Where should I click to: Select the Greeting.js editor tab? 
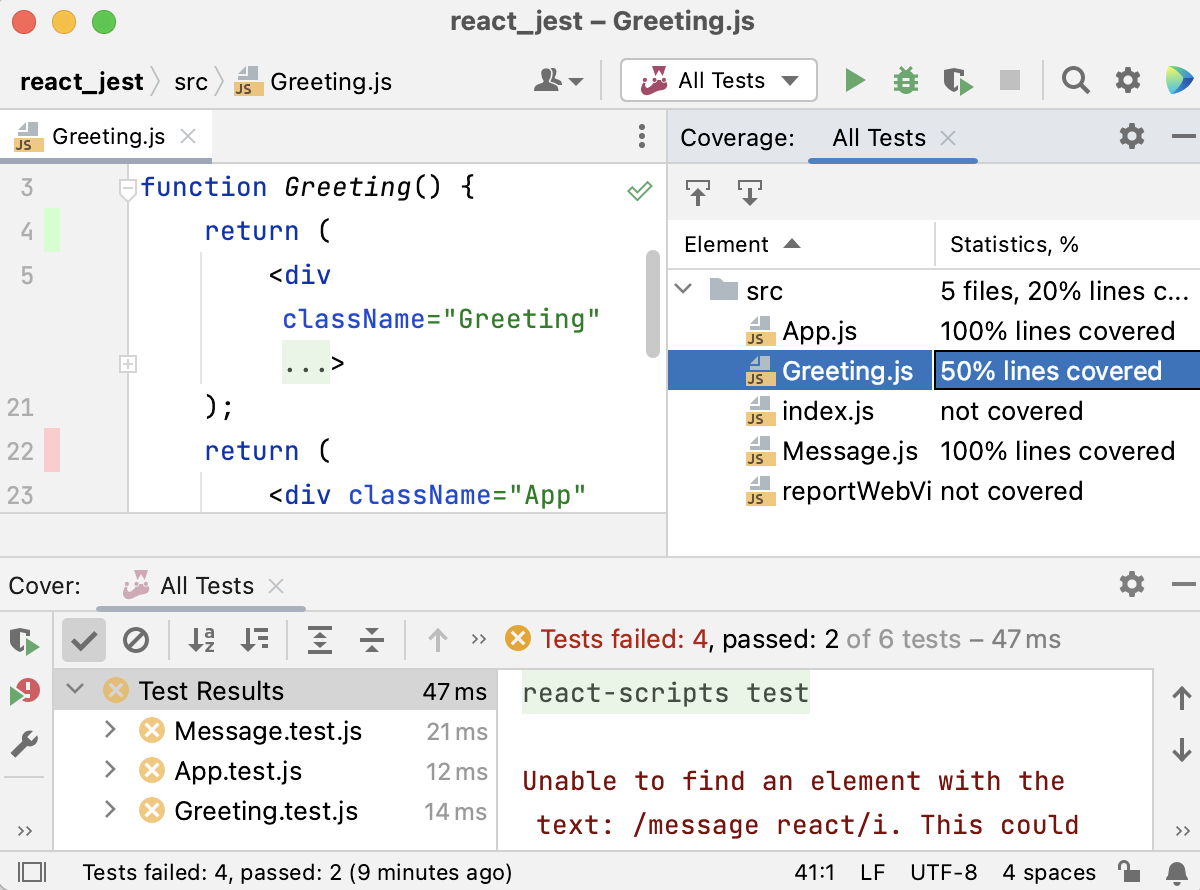tap(108, 137)
